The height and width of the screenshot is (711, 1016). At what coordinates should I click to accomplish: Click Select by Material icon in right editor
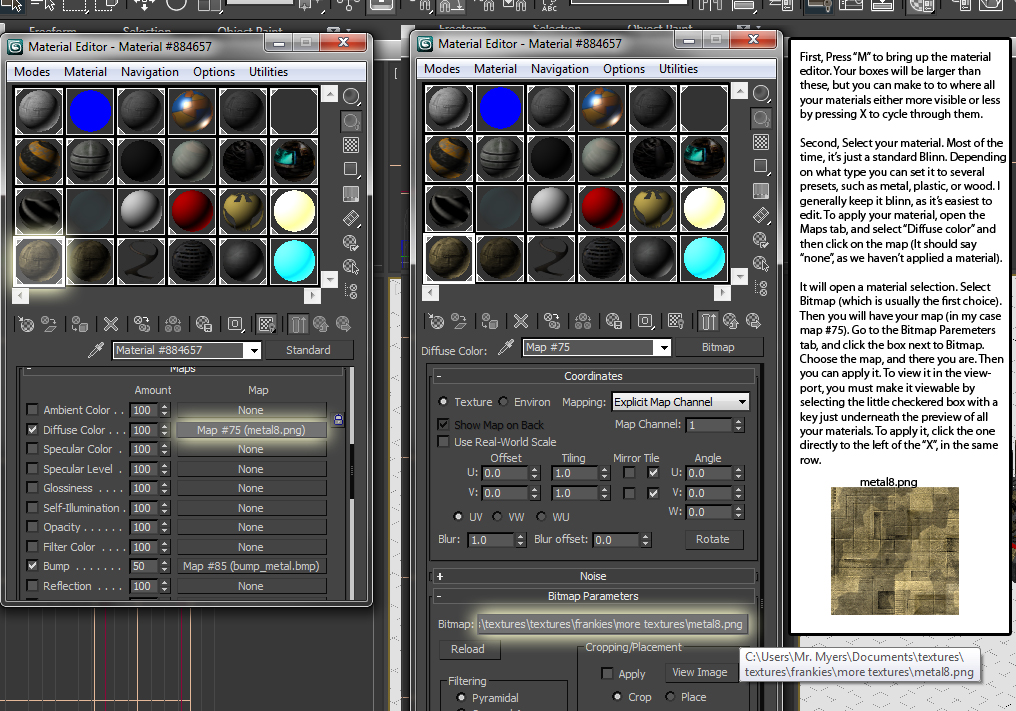[x=761, y=264]
